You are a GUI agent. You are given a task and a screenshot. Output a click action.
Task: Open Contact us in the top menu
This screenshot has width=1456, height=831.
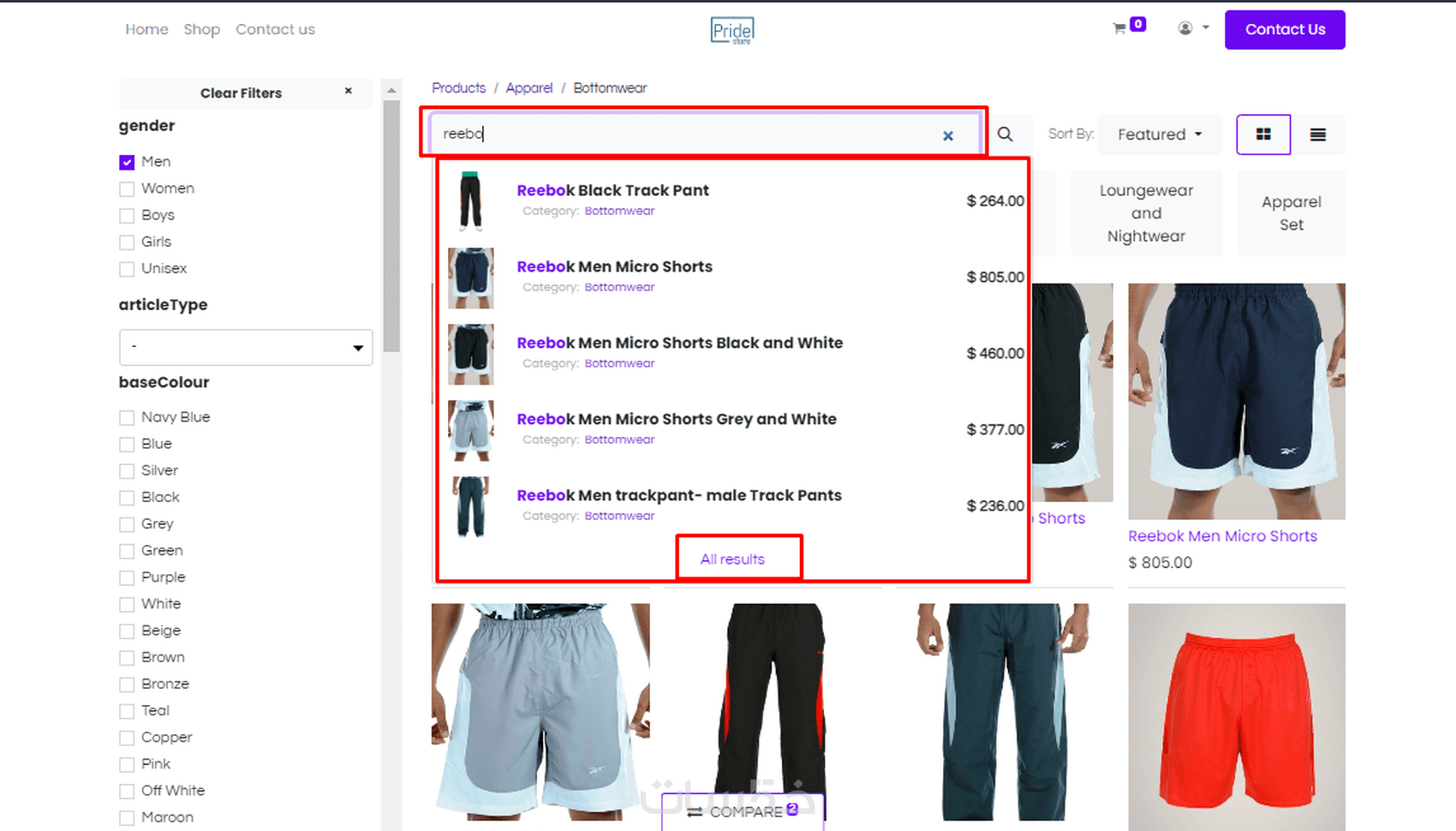point(275,29)
